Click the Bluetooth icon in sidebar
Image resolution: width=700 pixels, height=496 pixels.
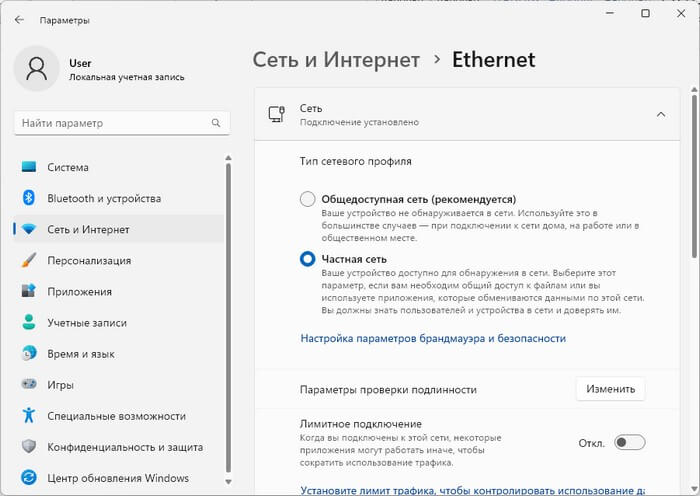pyautogui.click(x=29, y=198)
